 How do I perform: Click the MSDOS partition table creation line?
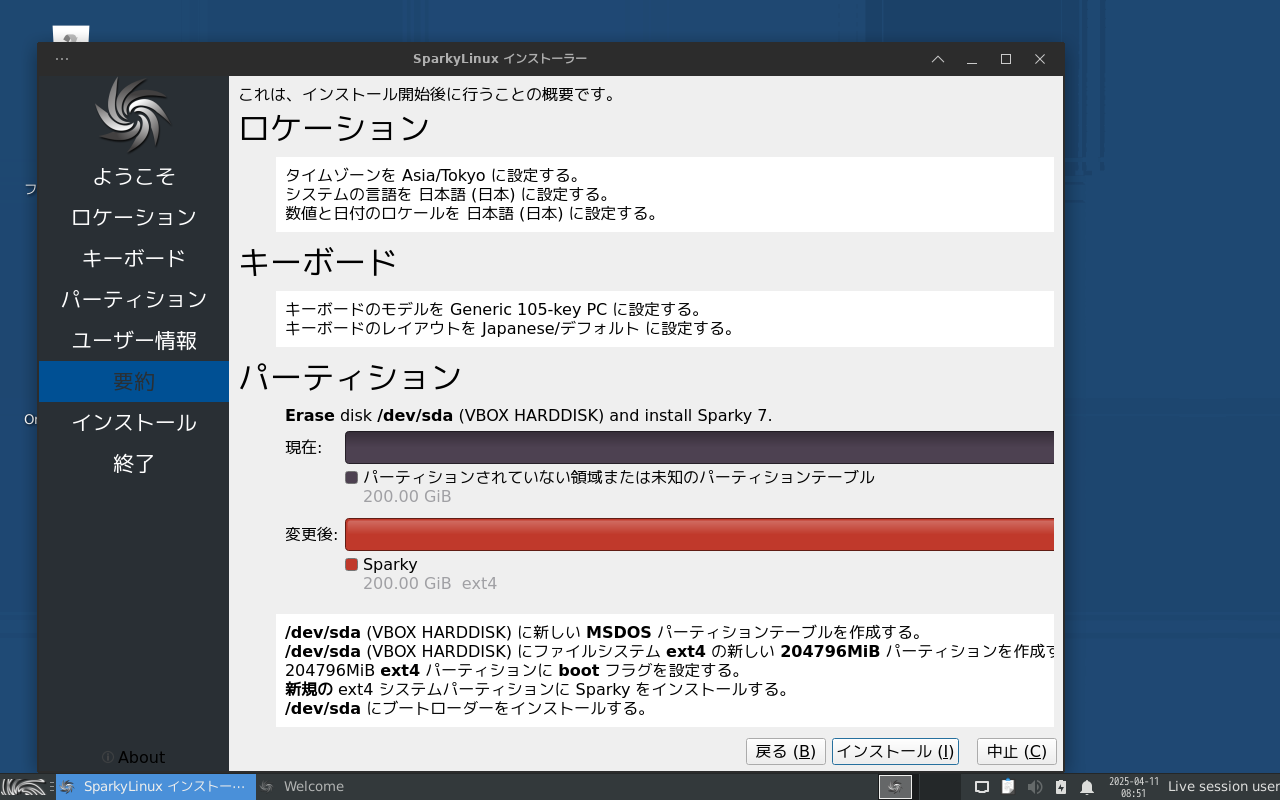[604, 632]
